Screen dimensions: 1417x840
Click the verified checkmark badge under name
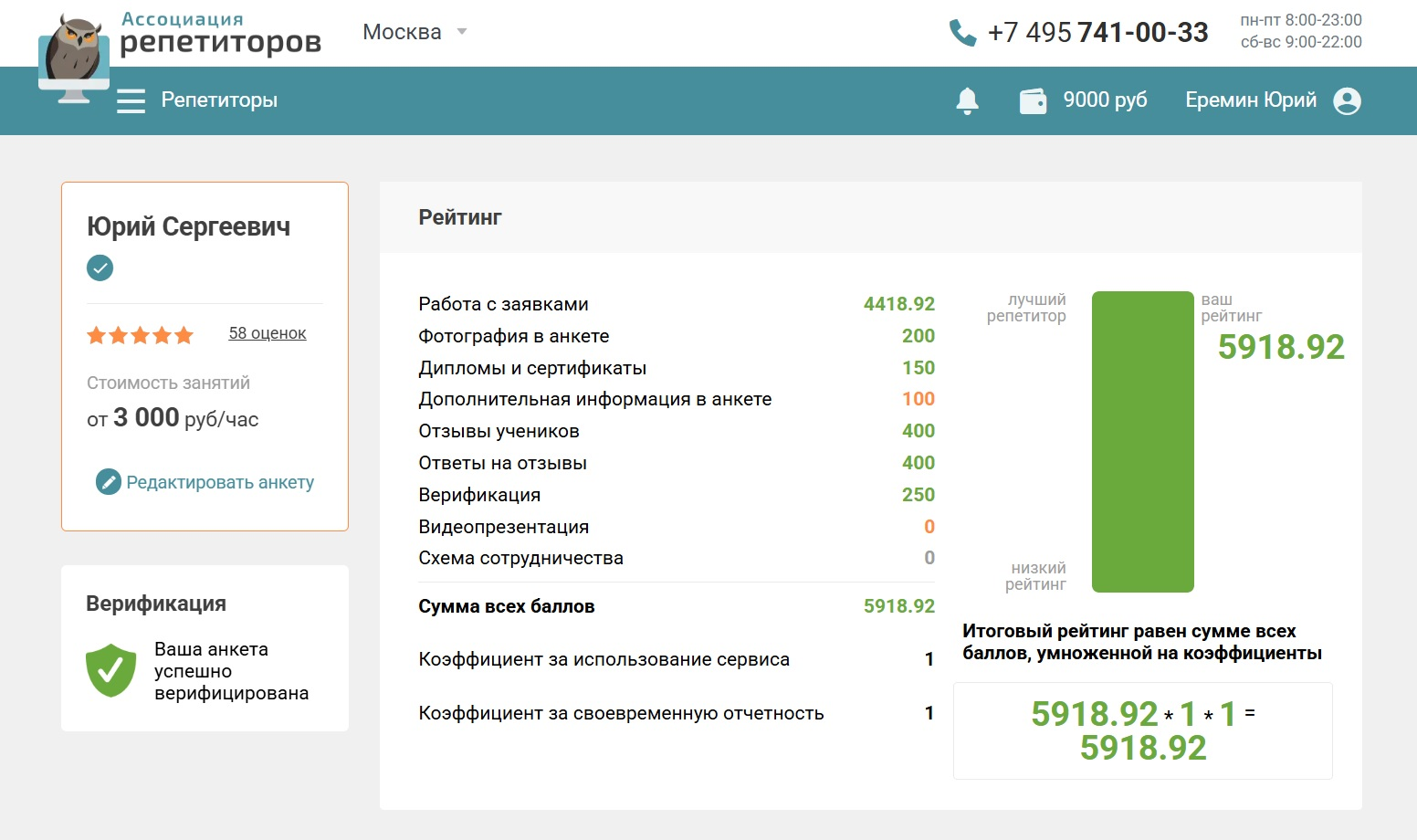(x=100, y=268)
